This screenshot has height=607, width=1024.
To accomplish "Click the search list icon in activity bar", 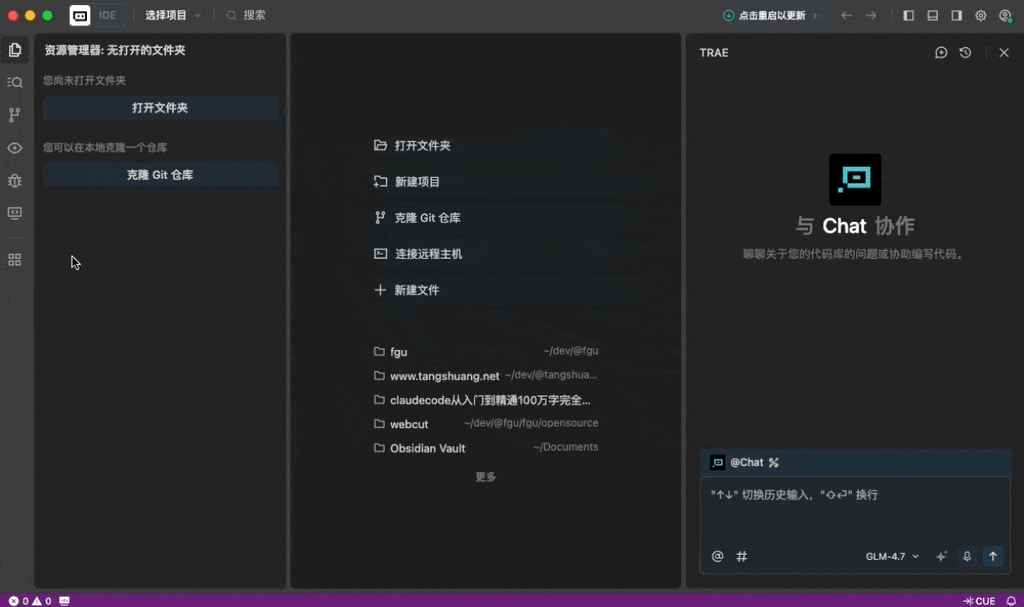I will tap(15, 82).
